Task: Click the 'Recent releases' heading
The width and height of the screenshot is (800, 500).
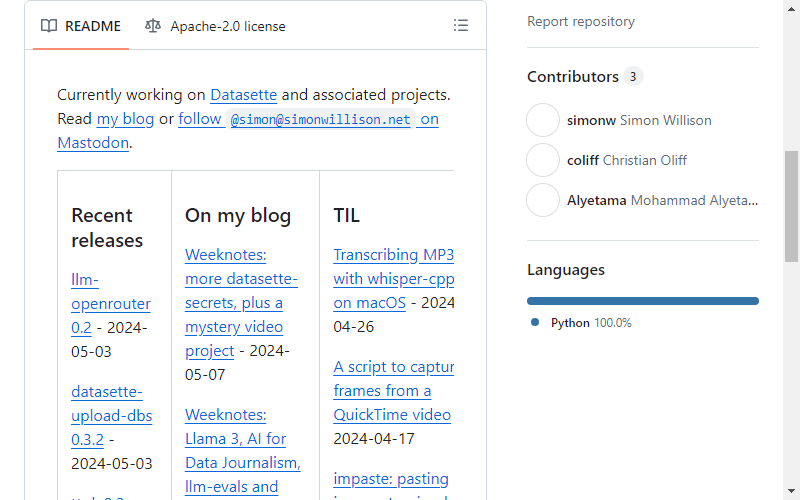Action: click(x=107, y=228)
